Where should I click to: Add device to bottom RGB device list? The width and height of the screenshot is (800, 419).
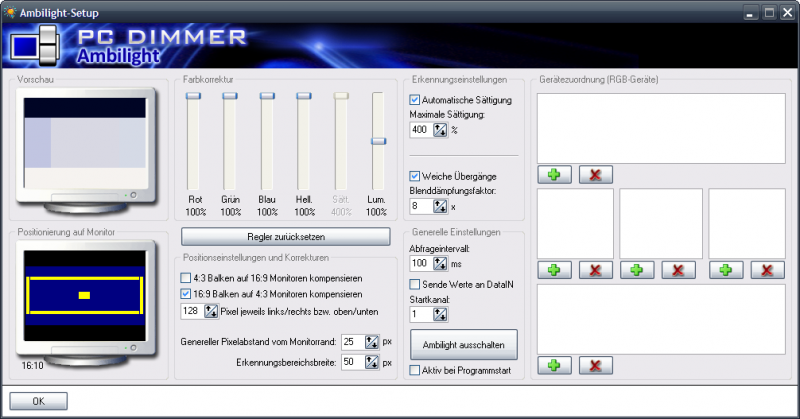tap(554, 365)
